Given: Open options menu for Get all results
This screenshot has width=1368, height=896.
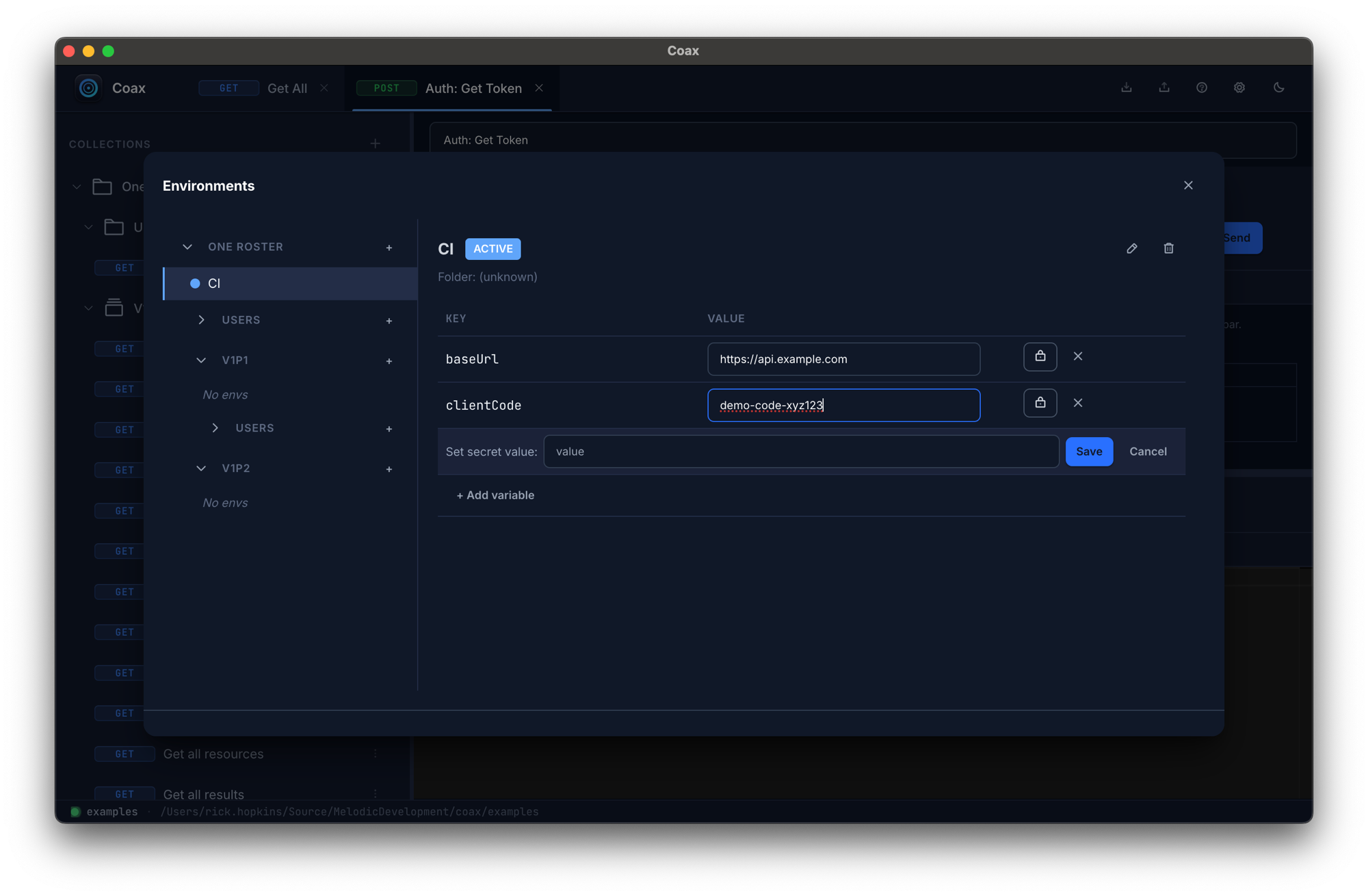Looking at the screenshot, I should pyautogui.click(x=375, y=793).
